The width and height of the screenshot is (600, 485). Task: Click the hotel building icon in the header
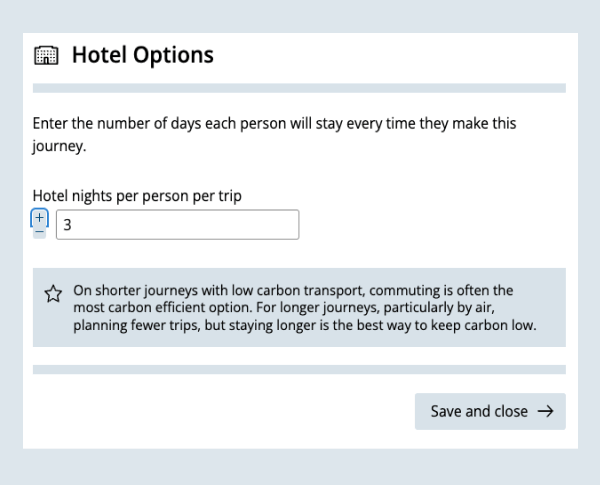46,55
